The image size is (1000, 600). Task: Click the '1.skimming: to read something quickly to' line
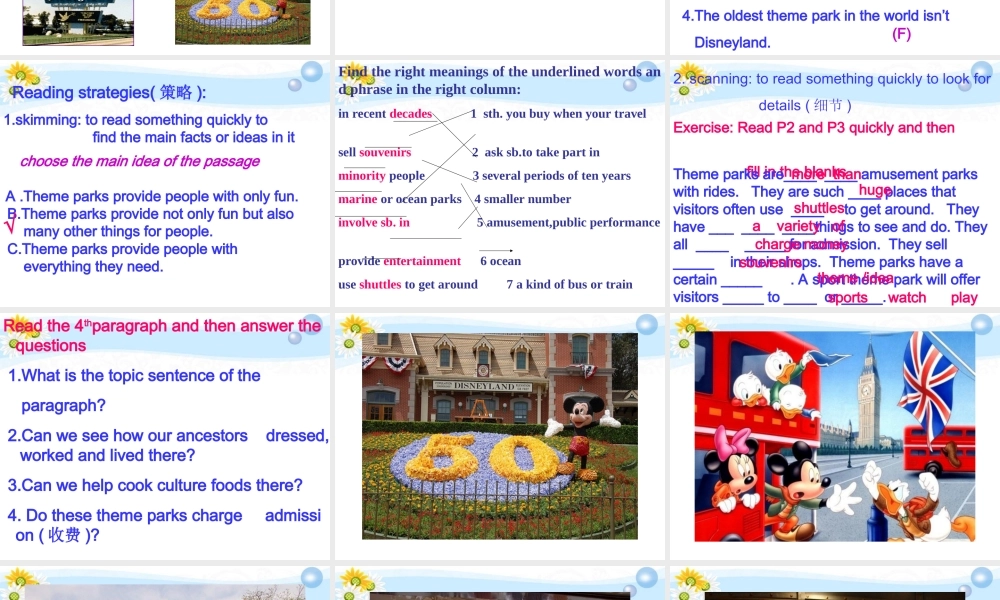pos(136,120)
